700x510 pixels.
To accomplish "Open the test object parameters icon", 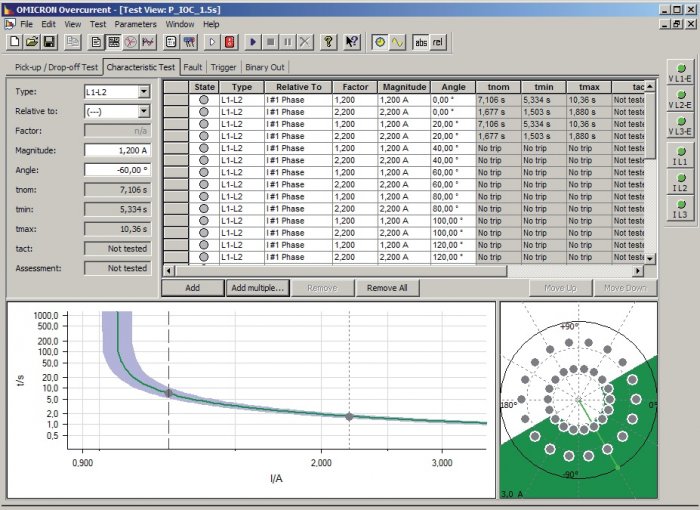I will point(171,42).
